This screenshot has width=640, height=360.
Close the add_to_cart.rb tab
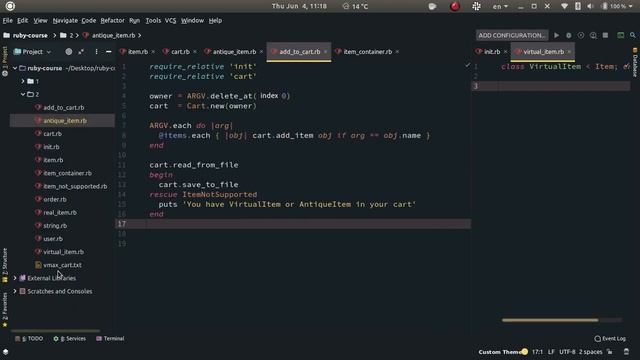(x=325, y=52)
